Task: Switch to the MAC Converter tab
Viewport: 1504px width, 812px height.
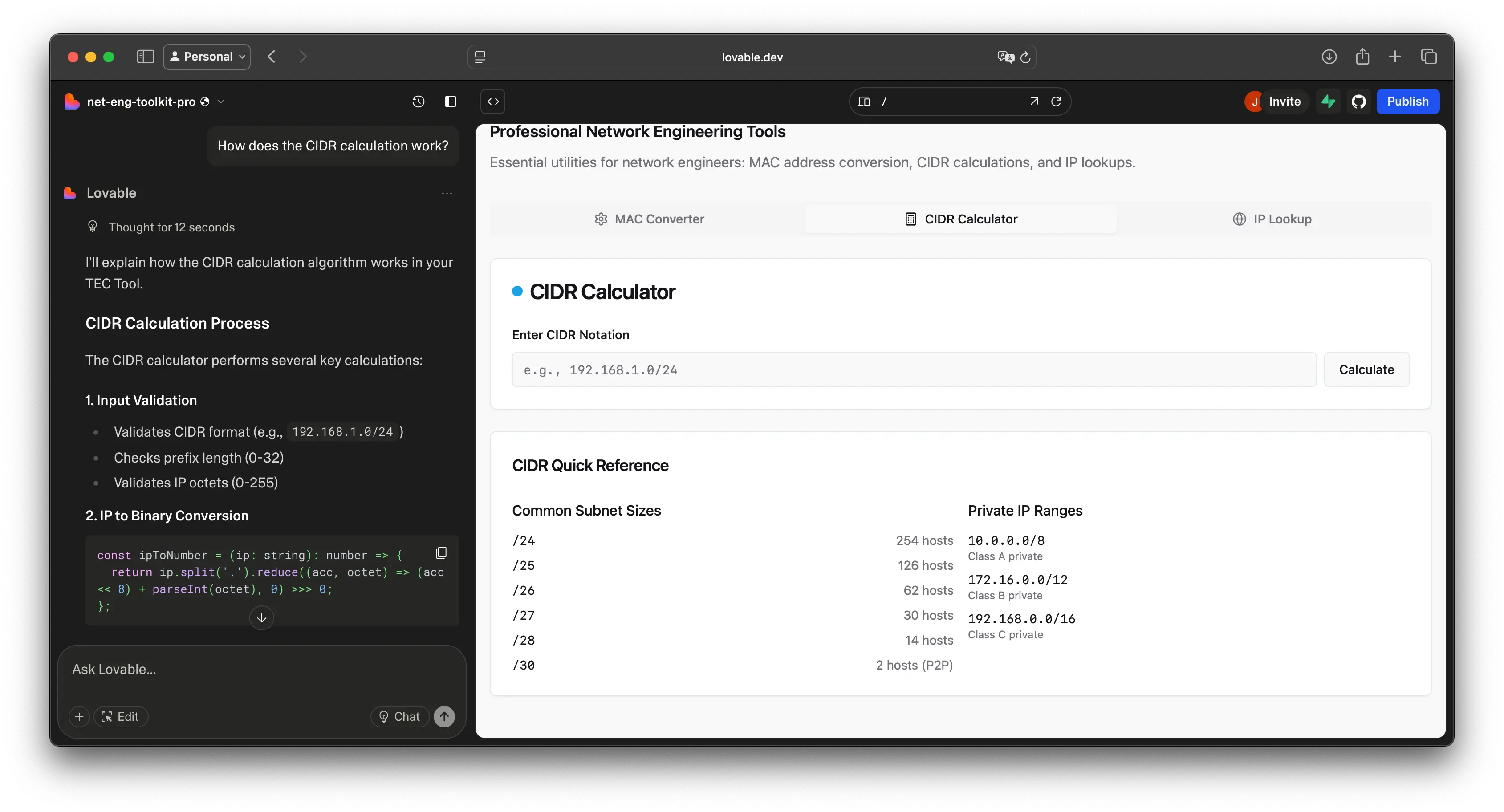Action: point(649,219)
